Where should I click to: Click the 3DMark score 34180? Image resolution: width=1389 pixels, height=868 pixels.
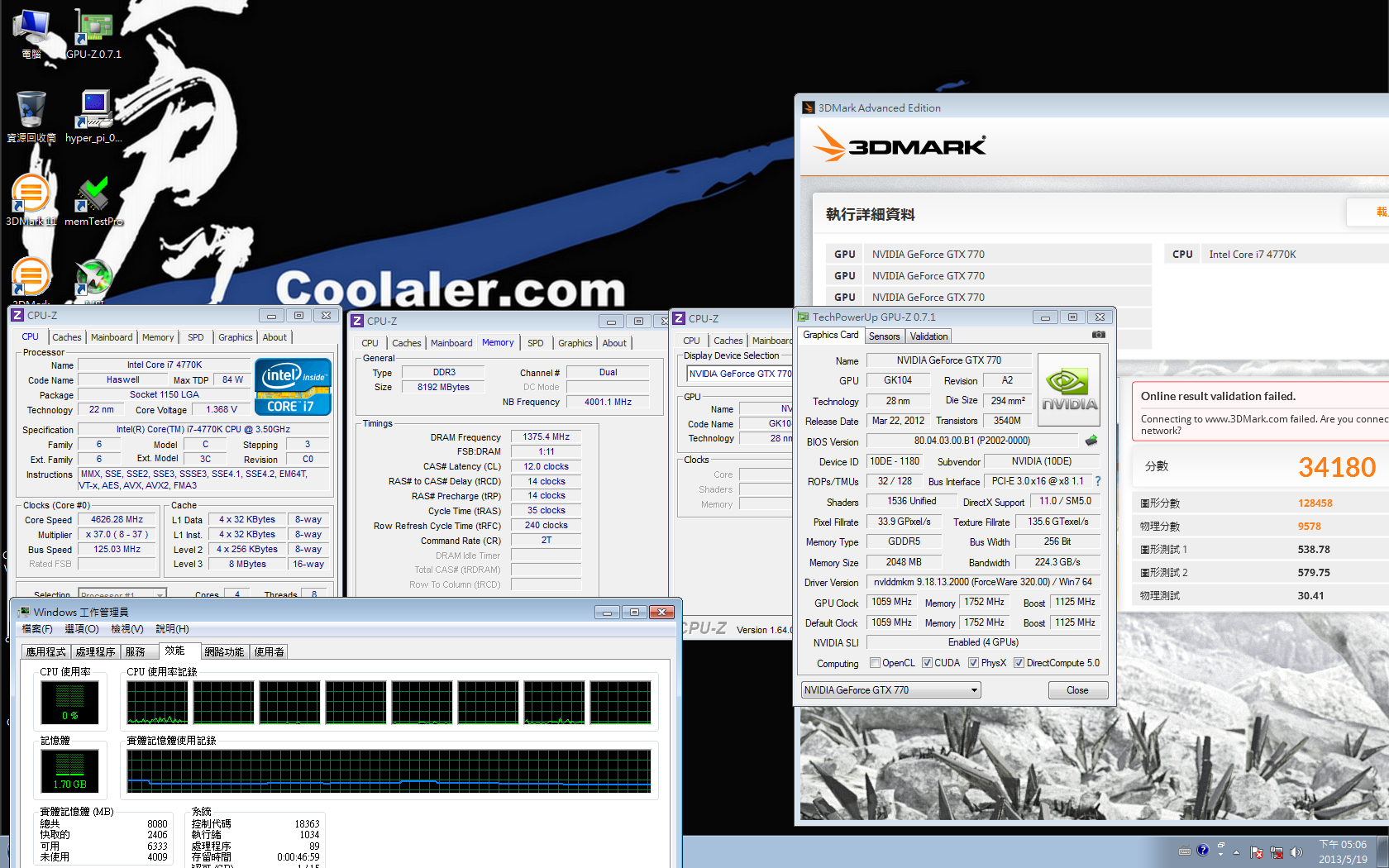1336,467
